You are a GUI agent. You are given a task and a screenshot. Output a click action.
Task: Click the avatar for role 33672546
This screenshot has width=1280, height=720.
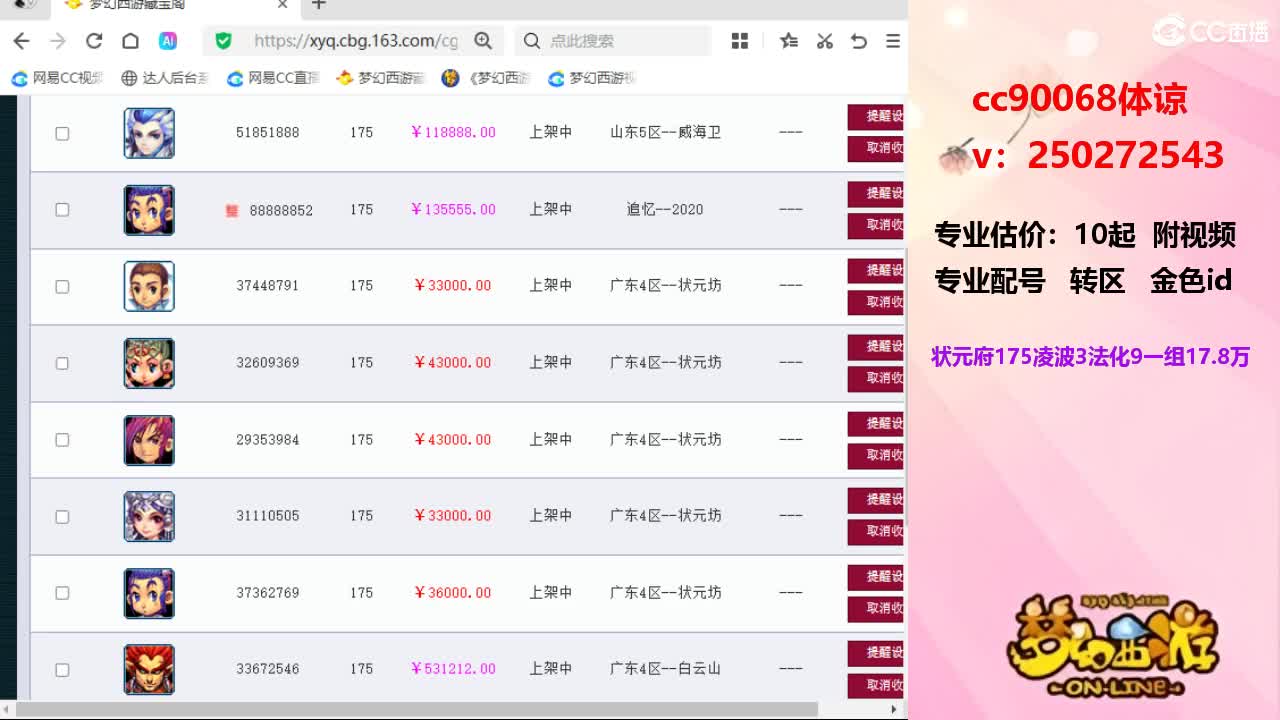click(x=149, y=669)
